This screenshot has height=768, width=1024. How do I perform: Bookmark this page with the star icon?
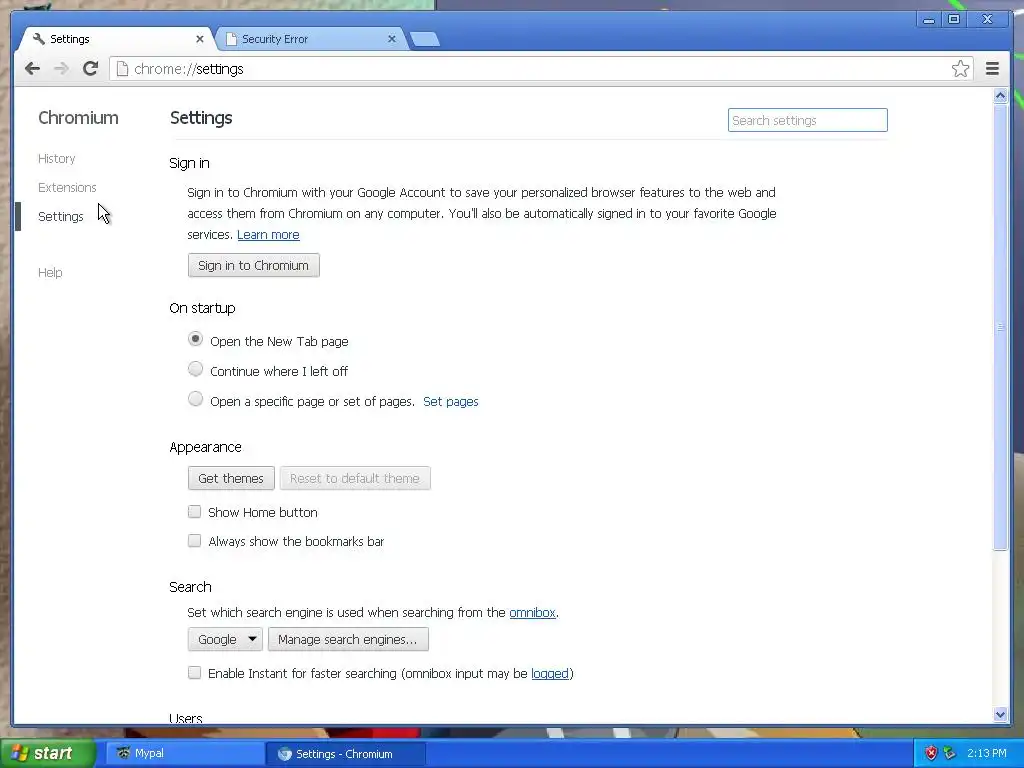click(960, 69)
